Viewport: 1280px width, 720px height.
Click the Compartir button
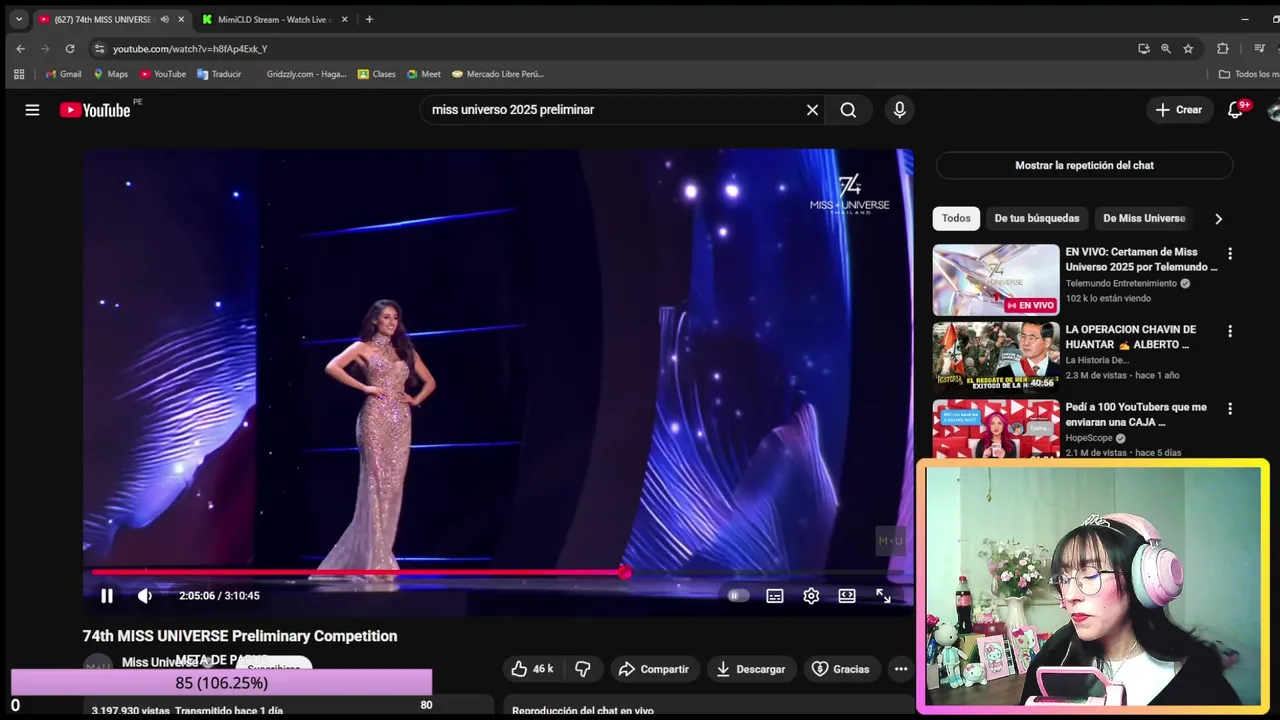tap(654, 669)
